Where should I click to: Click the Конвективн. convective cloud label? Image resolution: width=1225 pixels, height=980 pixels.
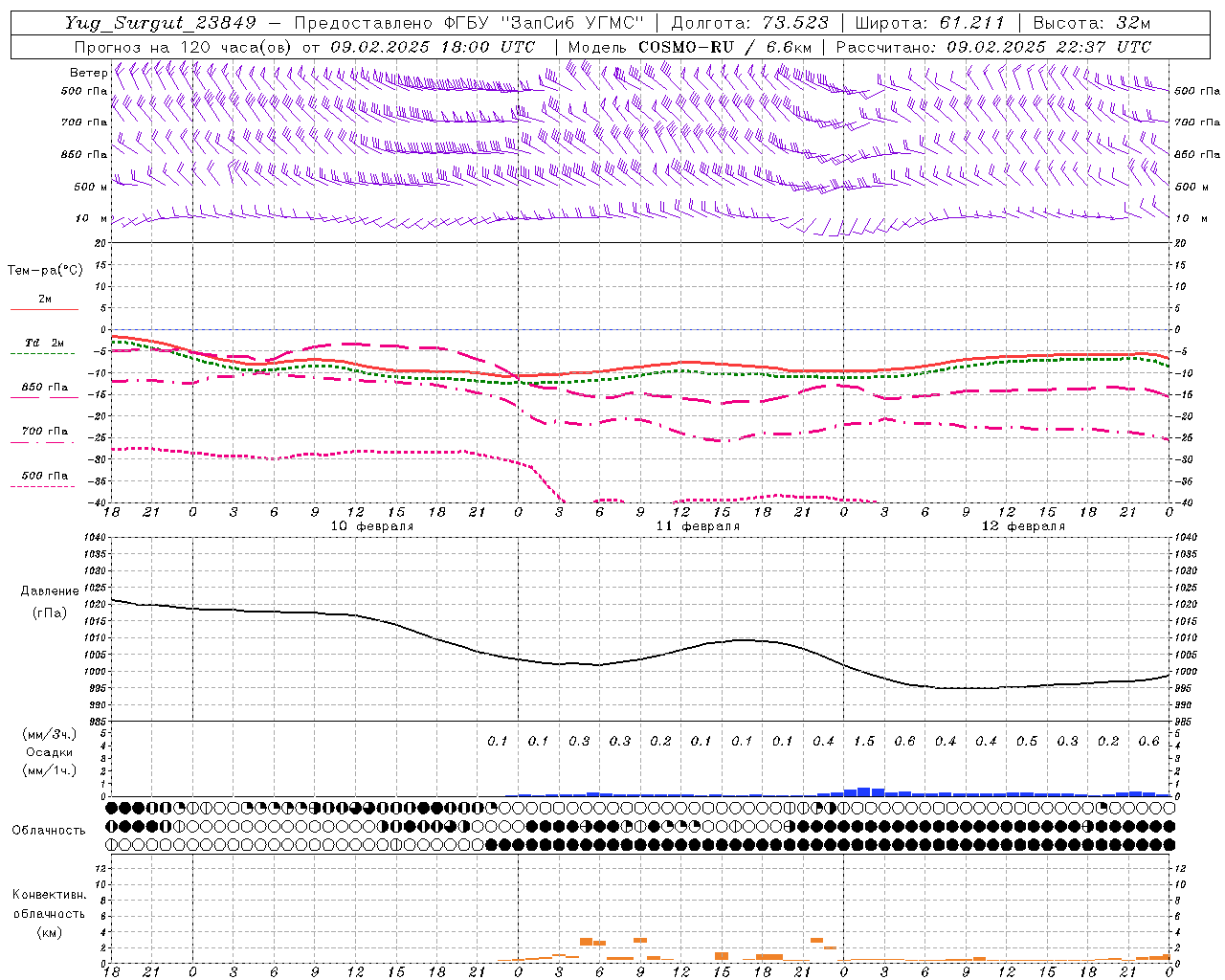point(49,895)
